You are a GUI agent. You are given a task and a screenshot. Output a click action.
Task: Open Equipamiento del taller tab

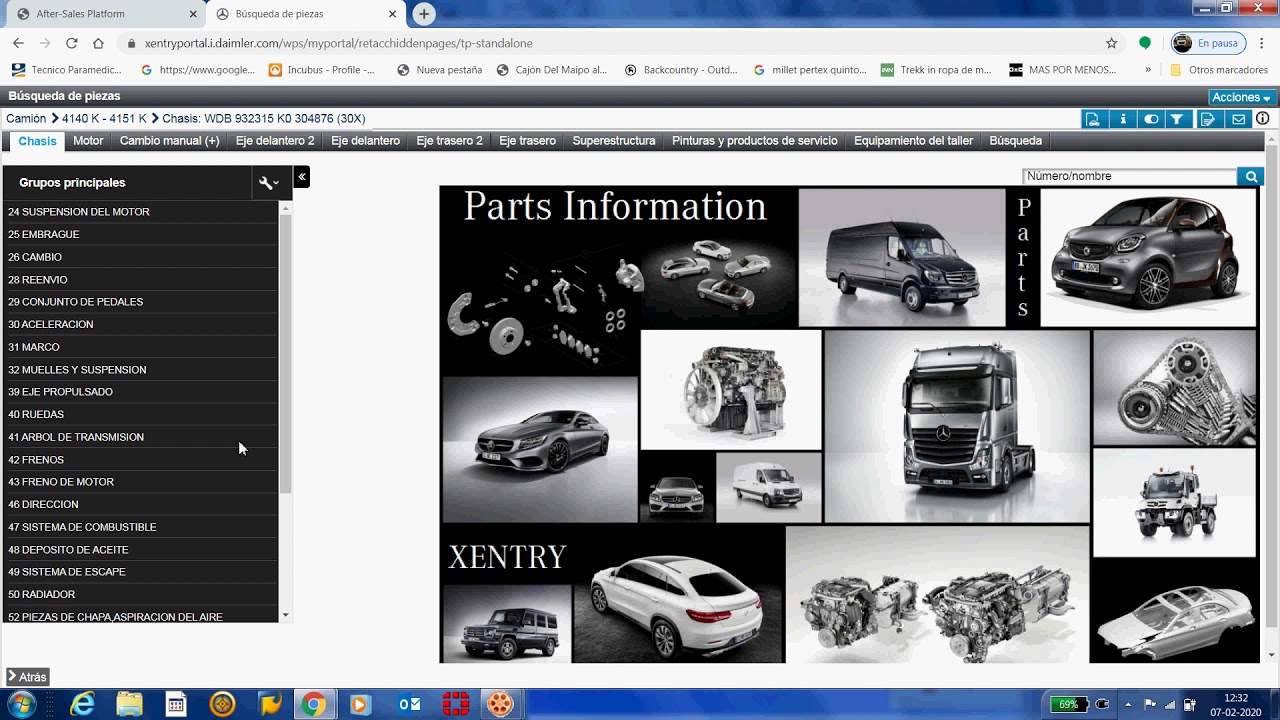click(913, 141)
